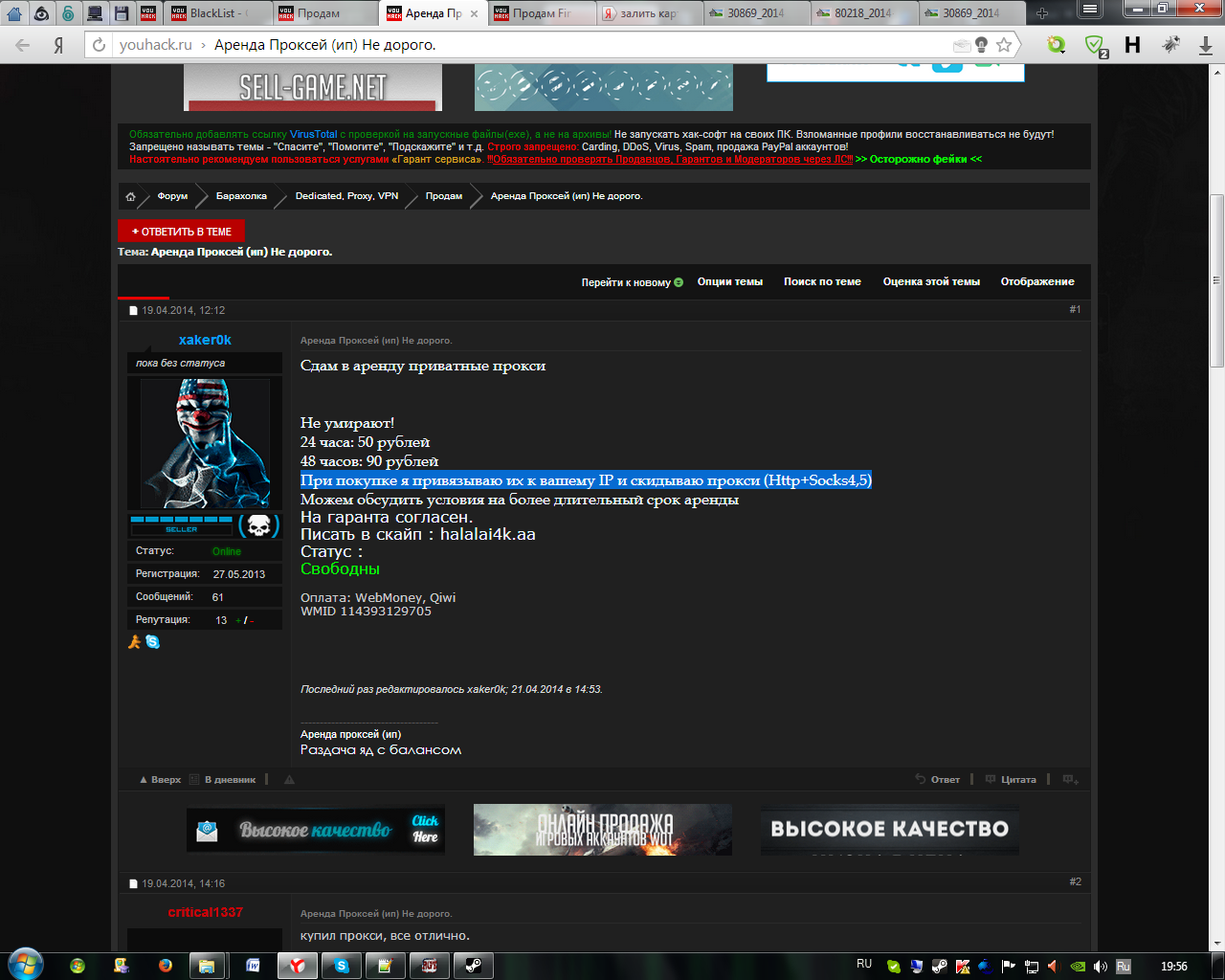Open the SELL-GAME.NET banner
This screenshot has width=1225, height=980.
(x=313, y=87)
